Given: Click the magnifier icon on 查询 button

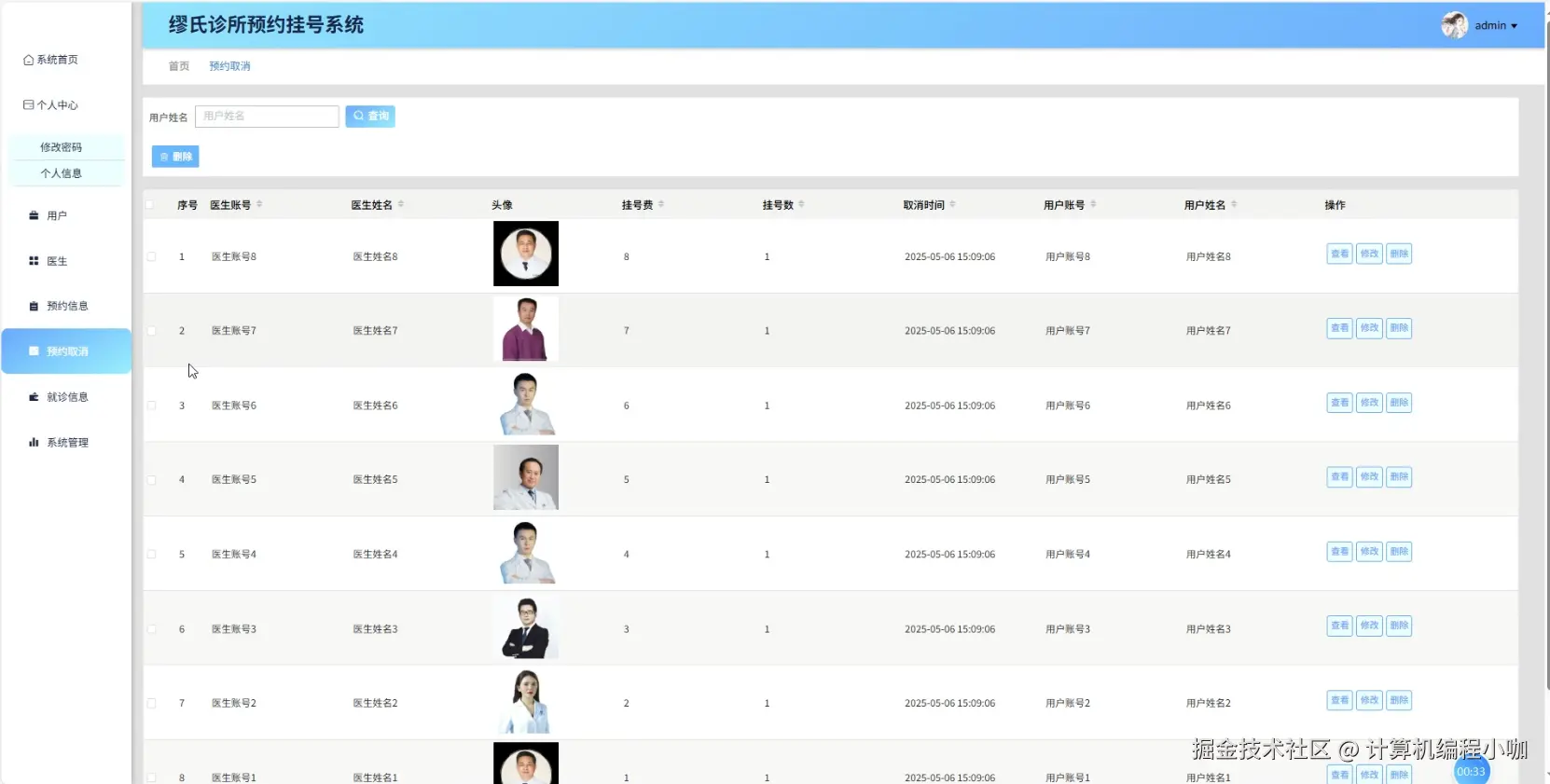Looking at the screenshot, I should click(x=358, y=116).
